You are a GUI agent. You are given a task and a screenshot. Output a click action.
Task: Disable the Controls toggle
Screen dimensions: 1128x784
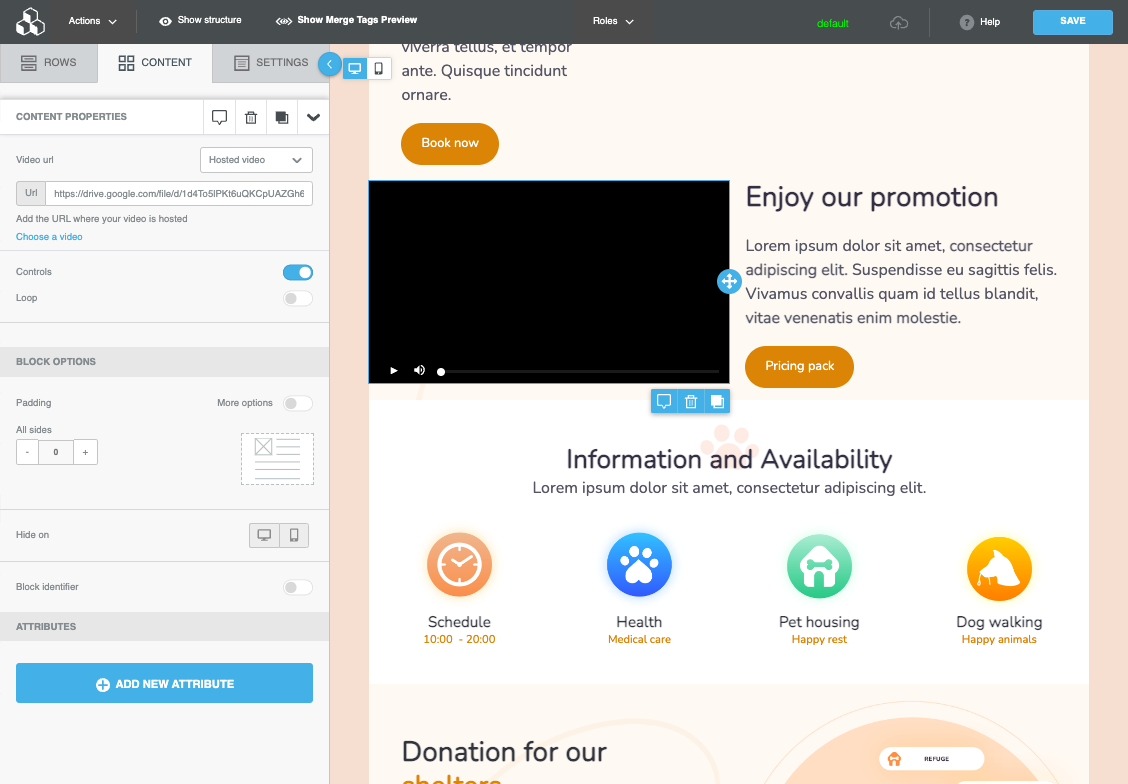tap(298, 272)
